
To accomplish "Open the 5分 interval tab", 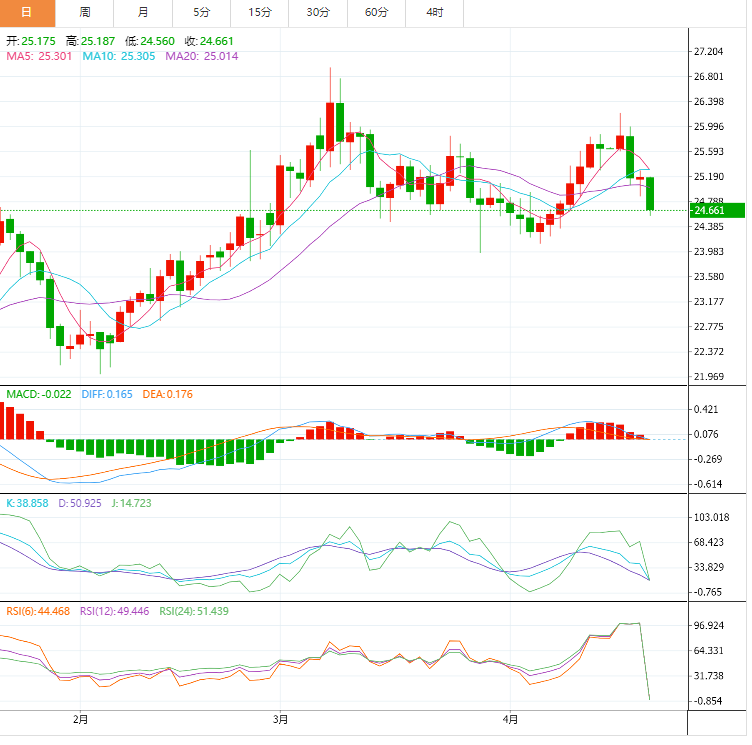I will (x=201, y=13).
